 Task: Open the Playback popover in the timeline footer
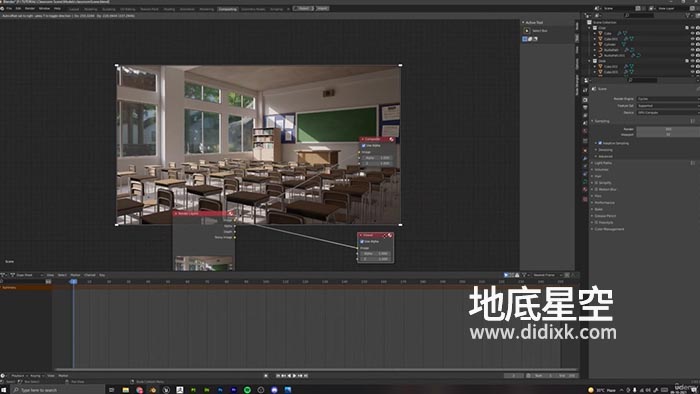pyautogui.click(x=19, y=376)
